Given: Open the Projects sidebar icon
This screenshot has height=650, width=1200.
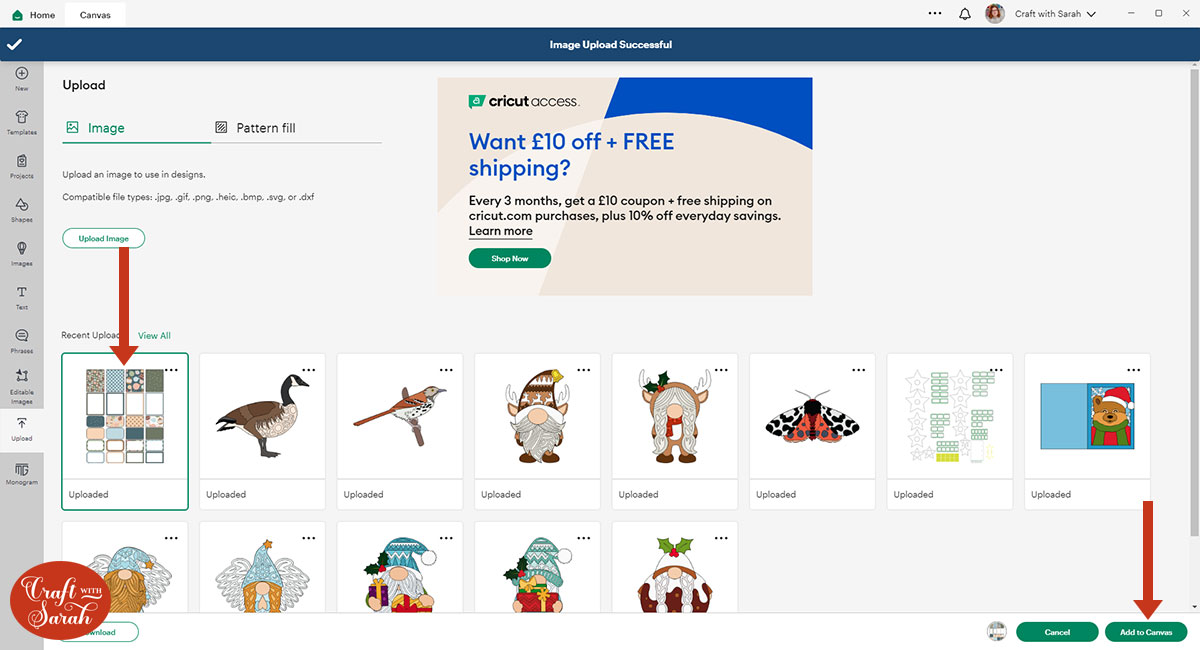Looking at the screenshot, I should tap(22, 166).
